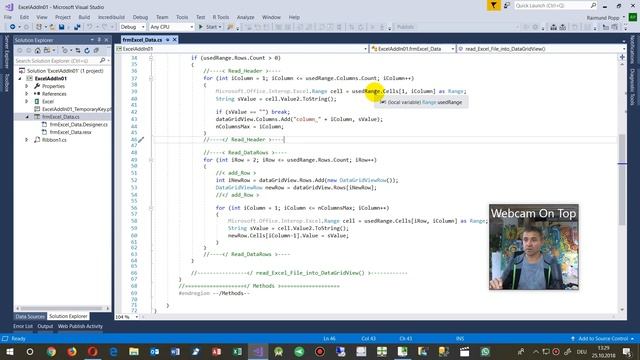Close the frmExcel_Data.cs tab
This screenshot has height=360, width=640.
coord(175,40)
